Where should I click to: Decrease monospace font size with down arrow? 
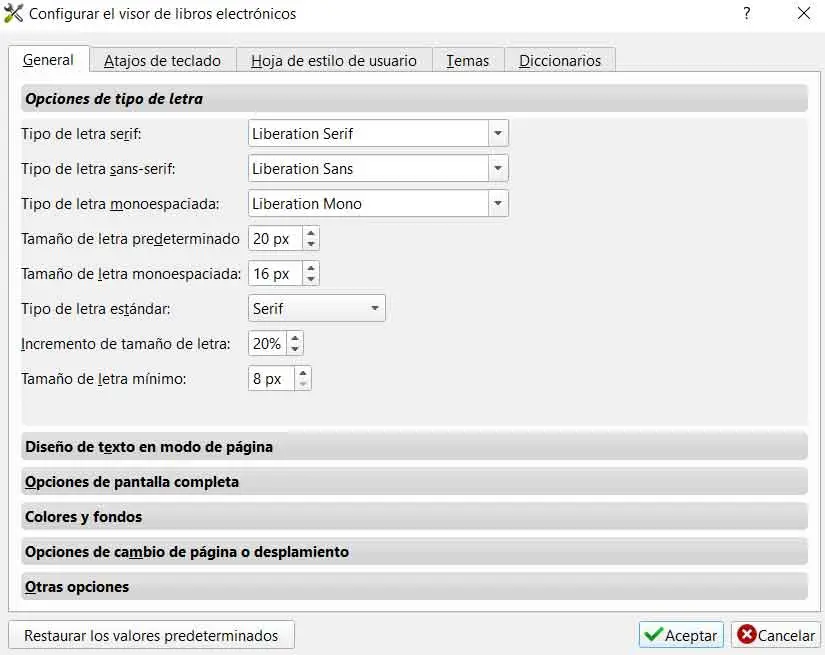311,279
